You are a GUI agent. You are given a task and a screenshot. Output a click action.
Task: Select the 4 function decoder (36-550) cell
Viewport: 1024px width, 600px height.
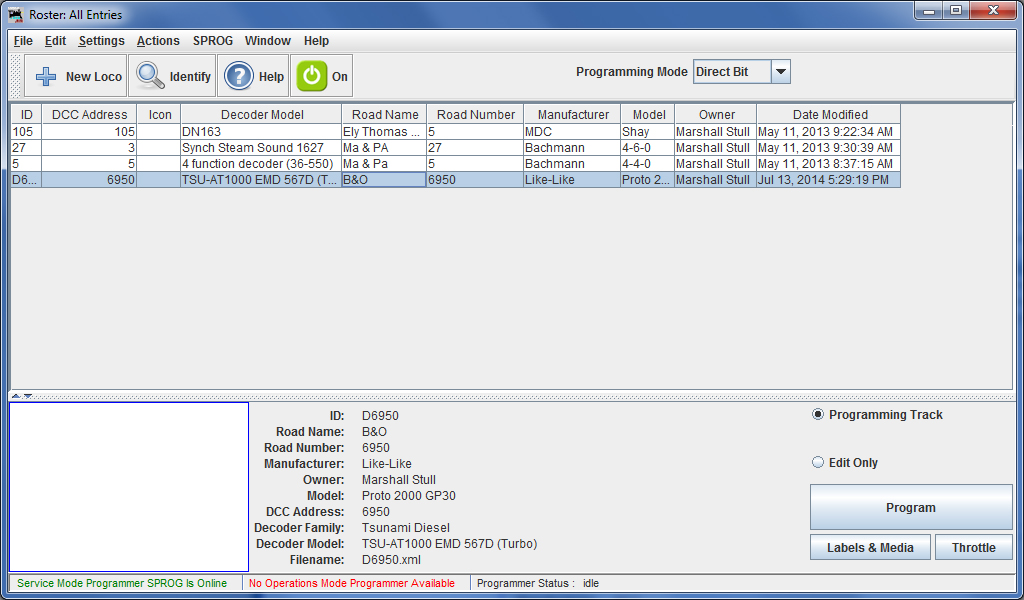pos(261,163)
